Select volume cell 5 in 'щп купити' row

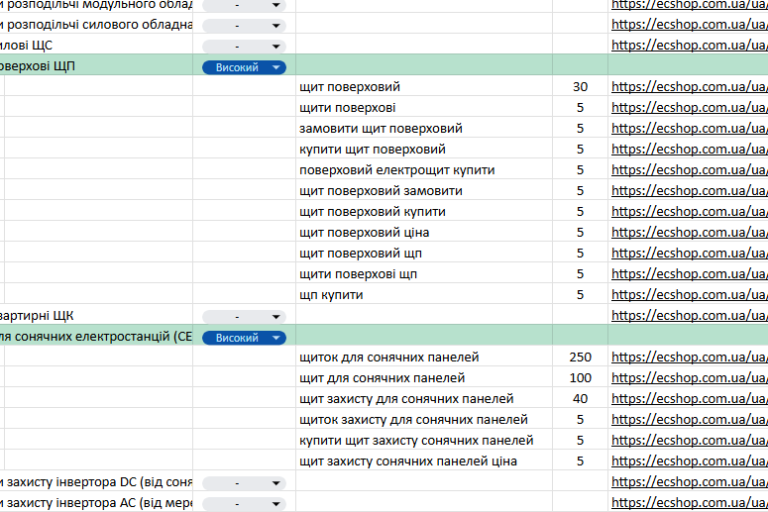580,294
